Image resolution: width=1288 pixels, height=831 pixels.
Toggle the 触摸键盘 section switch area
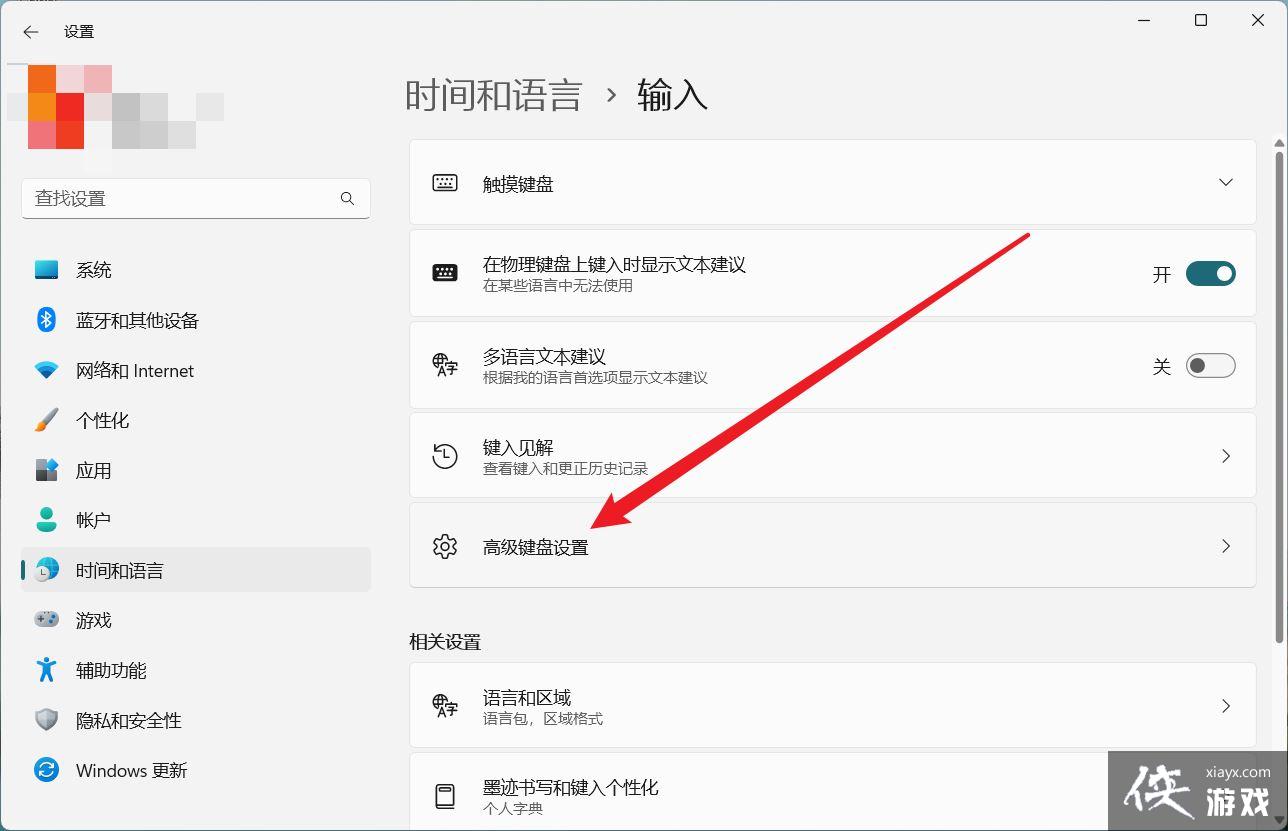[1226, 182]
